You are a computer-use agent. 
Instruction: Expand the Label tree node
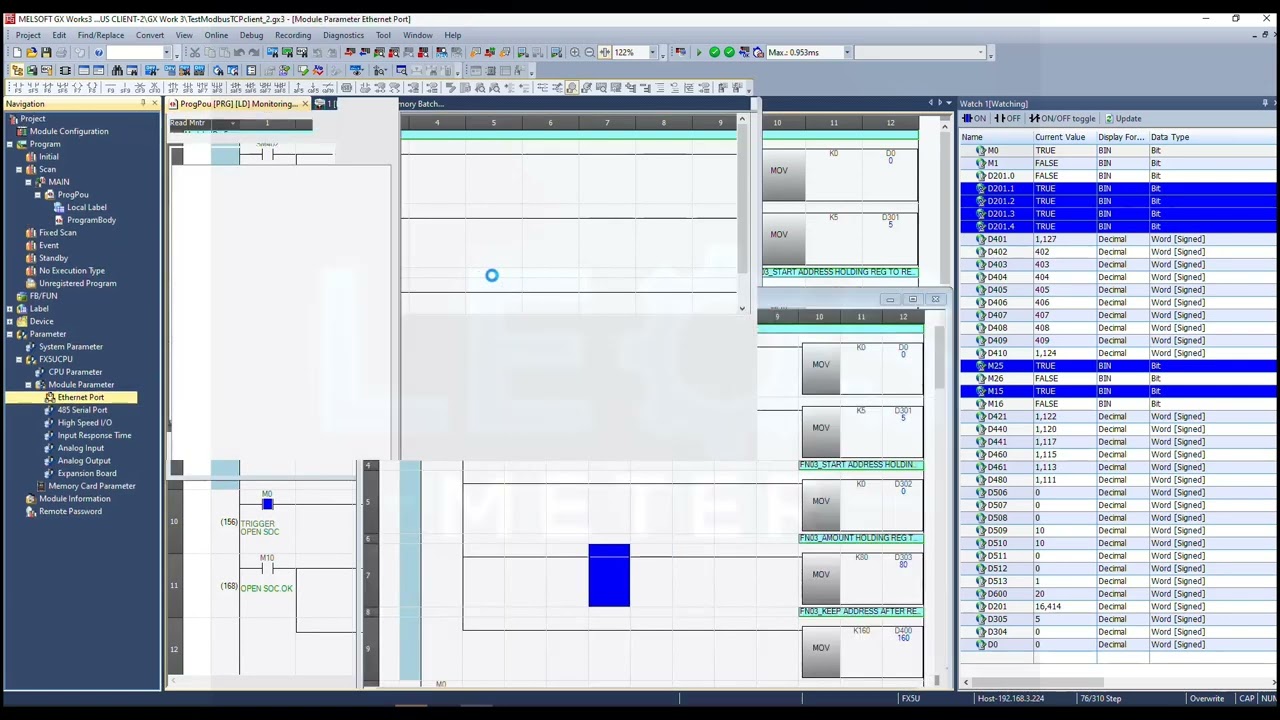pos(10,309)
